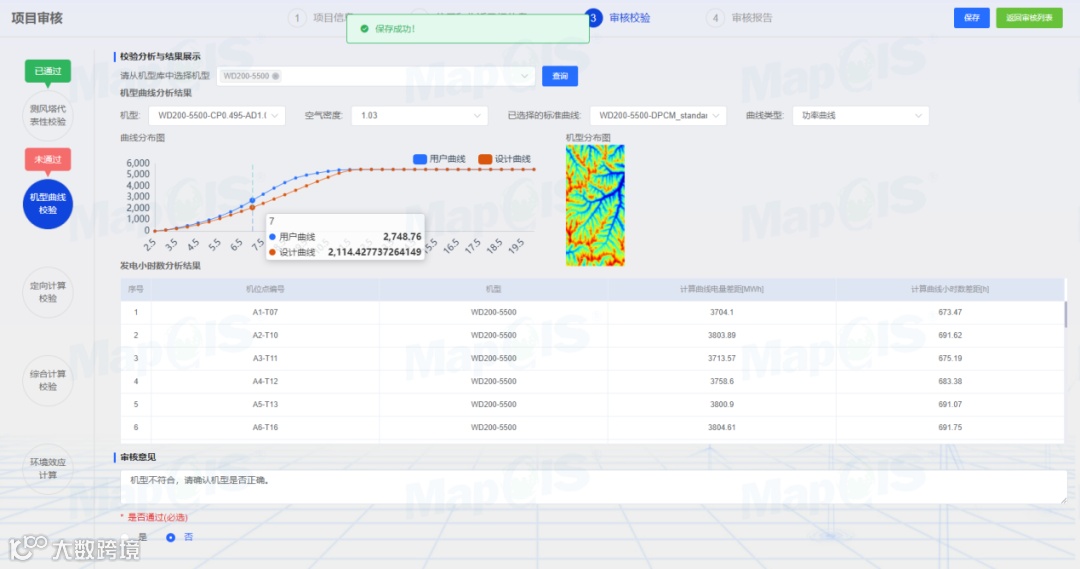Expand the 机型库 model selection dropdown
The height and width of the screenshot is (569, 1080).
[376, 76]
